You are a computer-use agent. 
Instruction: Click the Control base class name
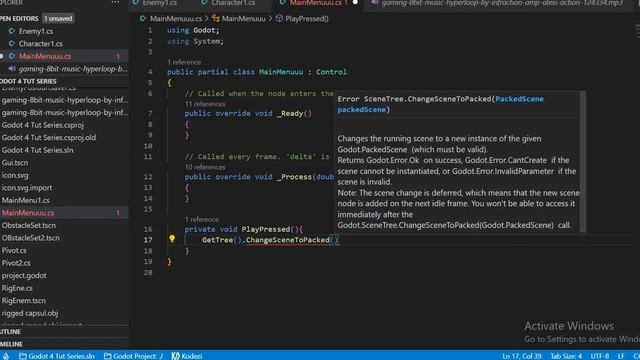point(331,72)
